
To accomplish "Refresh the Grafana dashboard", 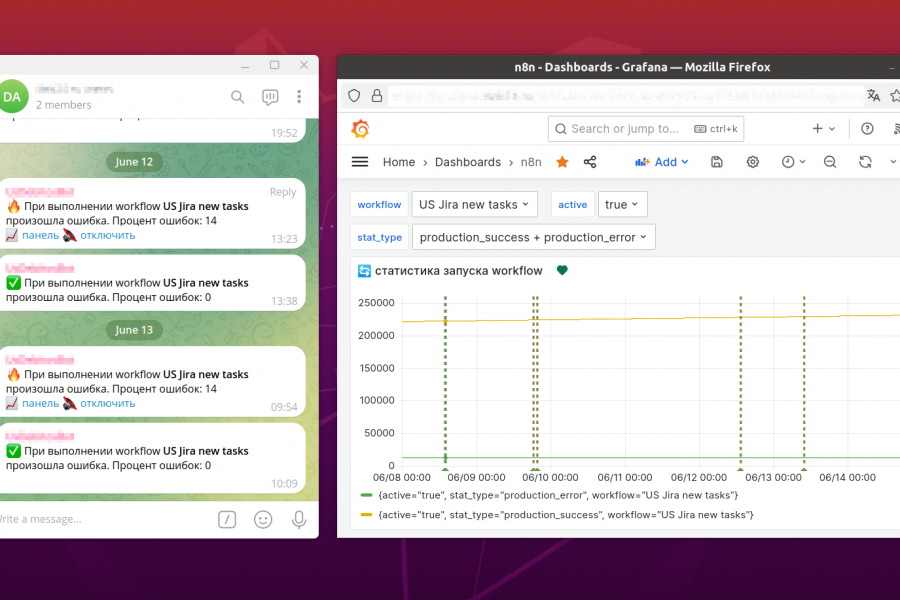I will (x=865, y=162).
